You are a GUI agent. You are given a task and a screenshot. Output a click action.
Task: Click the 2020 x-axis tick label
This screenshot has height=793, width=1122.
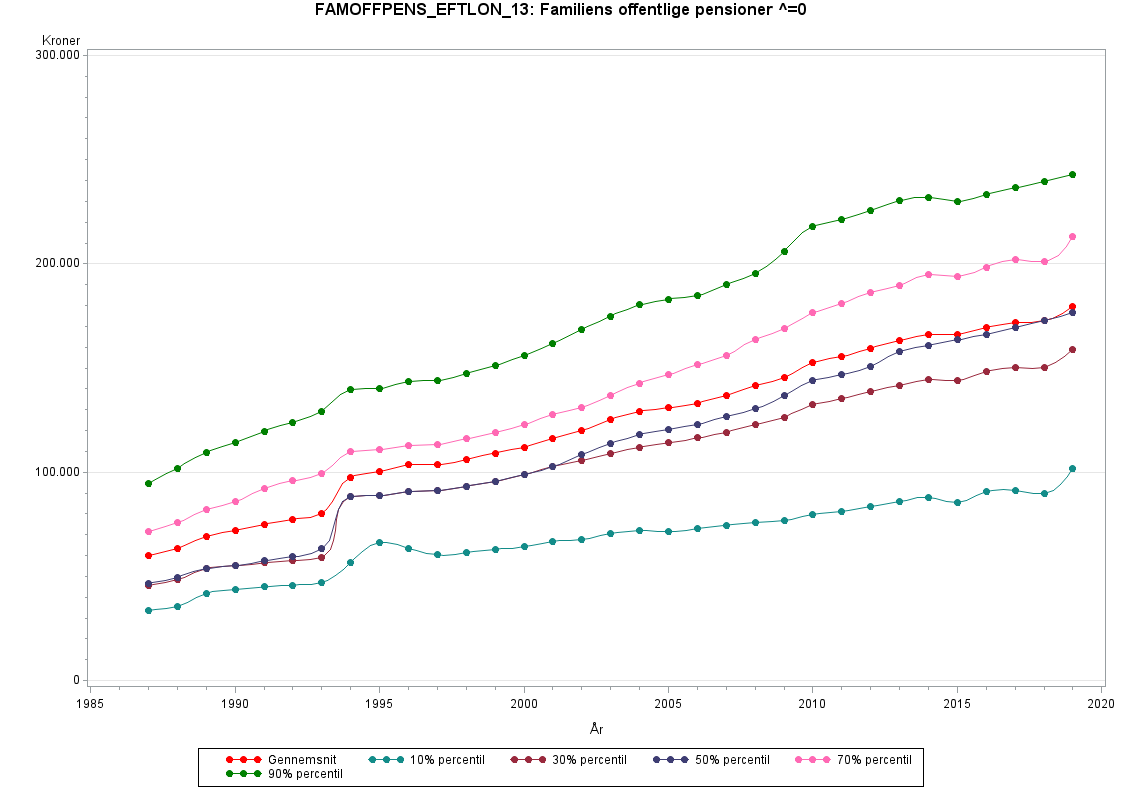(1101, 704)
